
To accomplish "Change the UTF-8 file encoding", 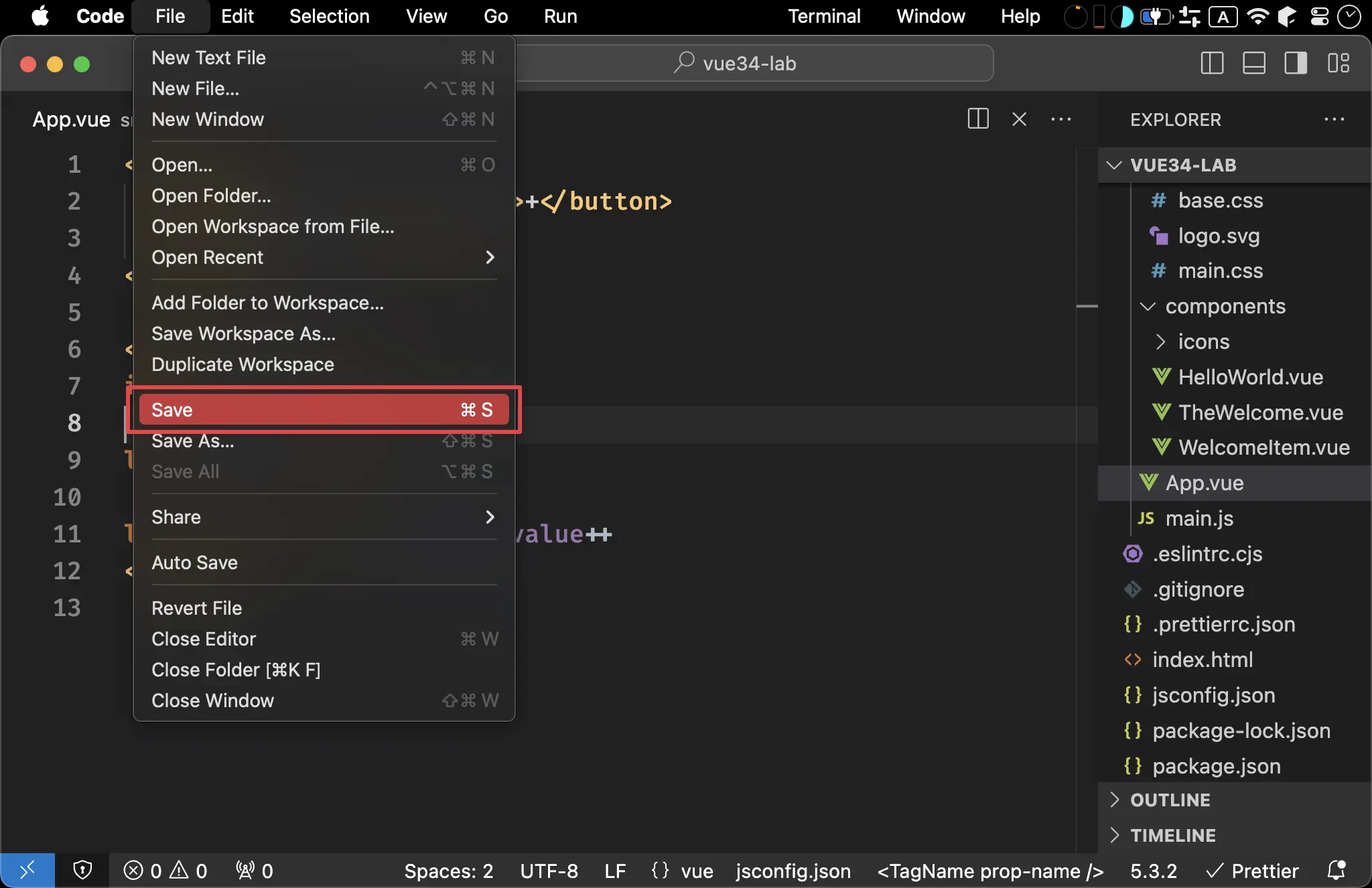I will 549,871.
